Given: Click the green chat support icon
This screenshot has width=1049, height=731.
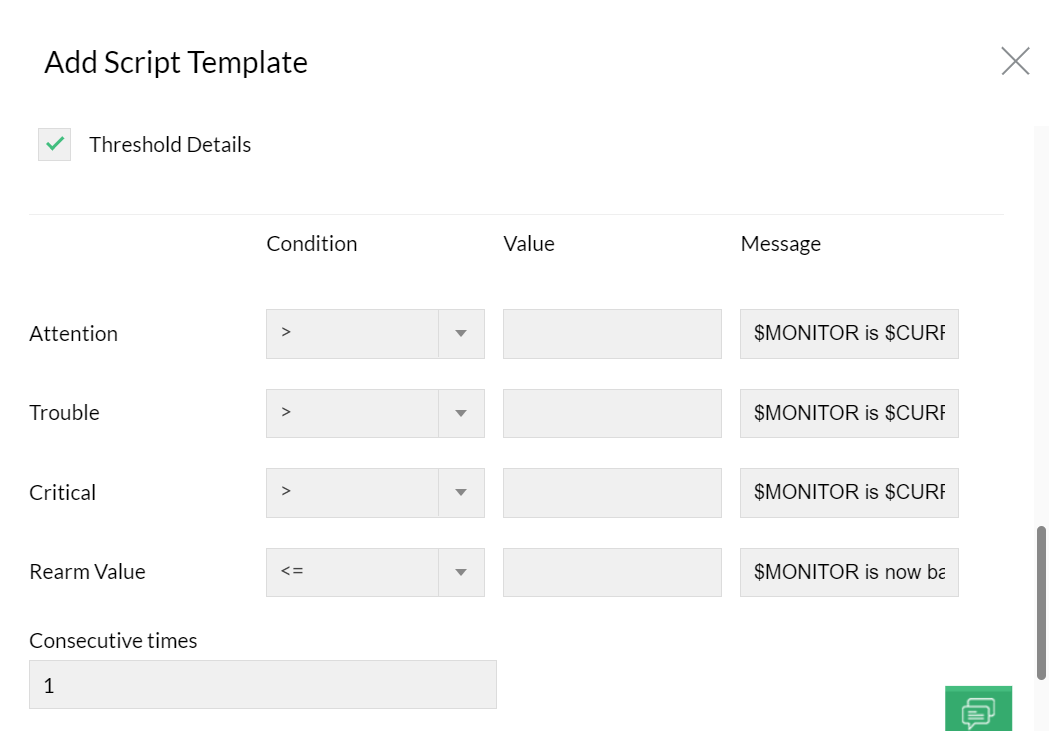Looking at the screenshot, I should pos(978,709).
